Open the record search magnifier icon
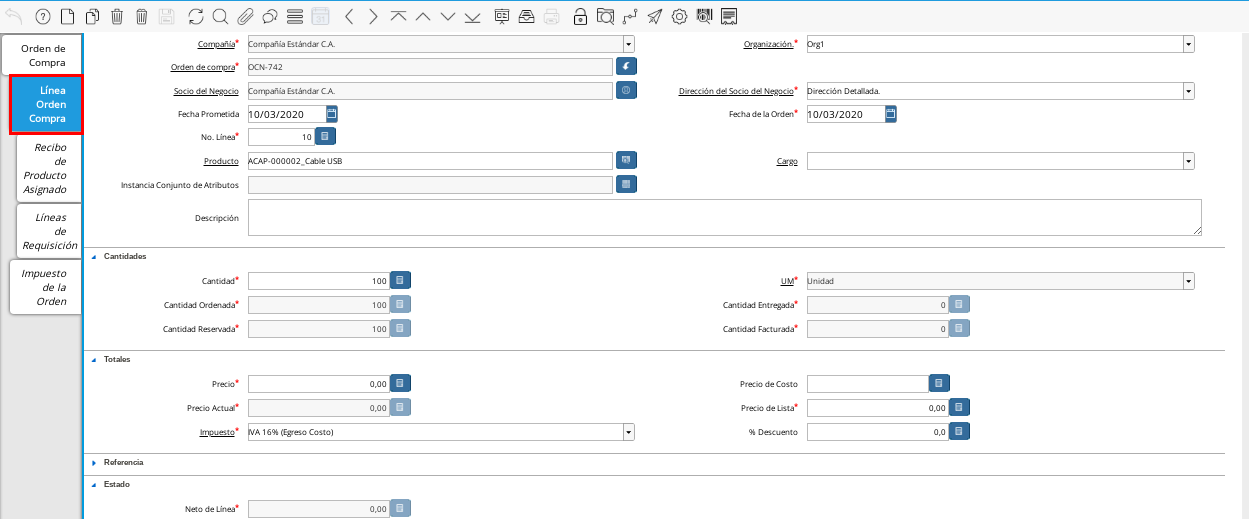This screenshot has width=1249, height=519. (x=220, y=16)
